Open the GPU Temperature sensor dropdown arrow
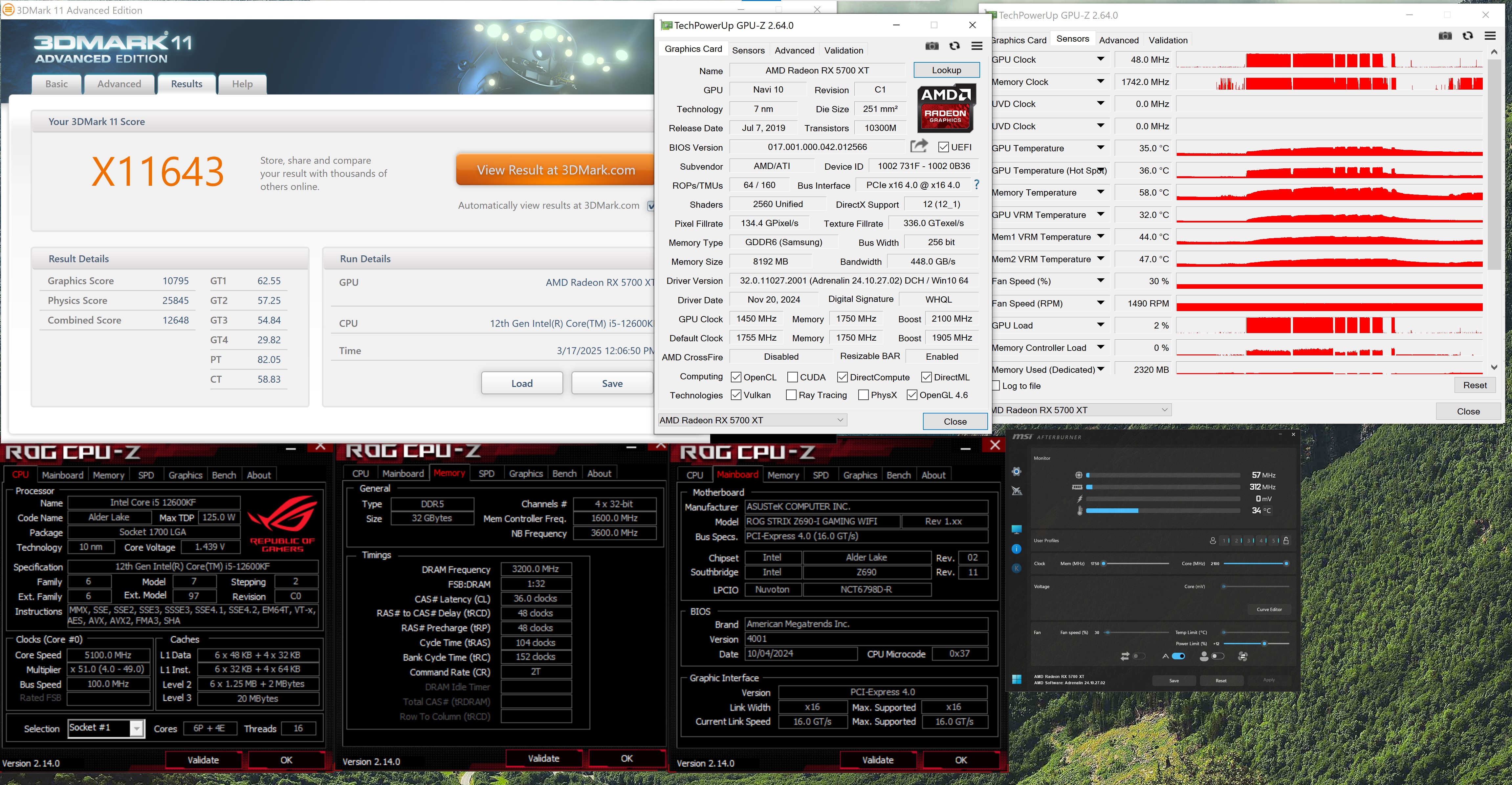1512x785 pixels. pos(1101,148)
